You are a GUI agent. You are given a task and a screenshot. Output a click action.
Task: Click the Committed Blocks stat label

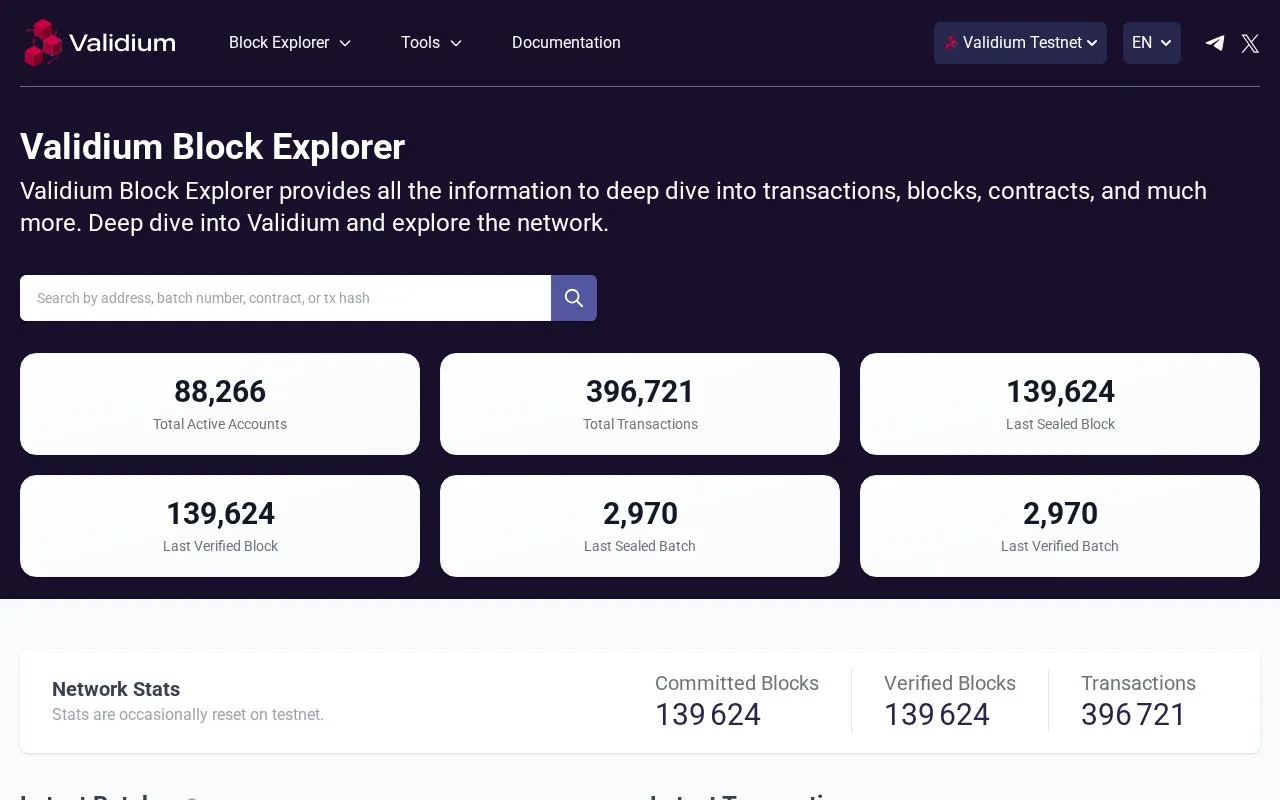(x=737, y=683)
